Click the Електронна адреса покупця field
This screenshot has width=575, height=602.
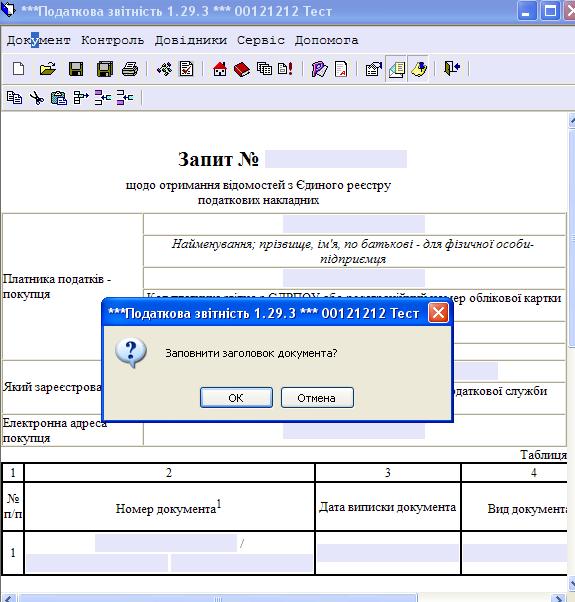[354, 430]
